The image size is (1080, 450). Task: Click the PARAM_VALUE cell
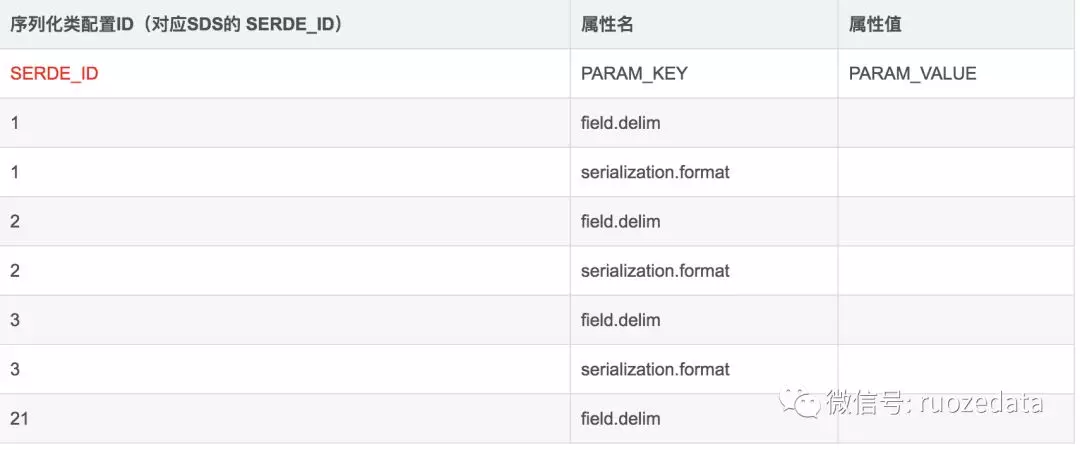pyautogui.click(x=912, y=73)
